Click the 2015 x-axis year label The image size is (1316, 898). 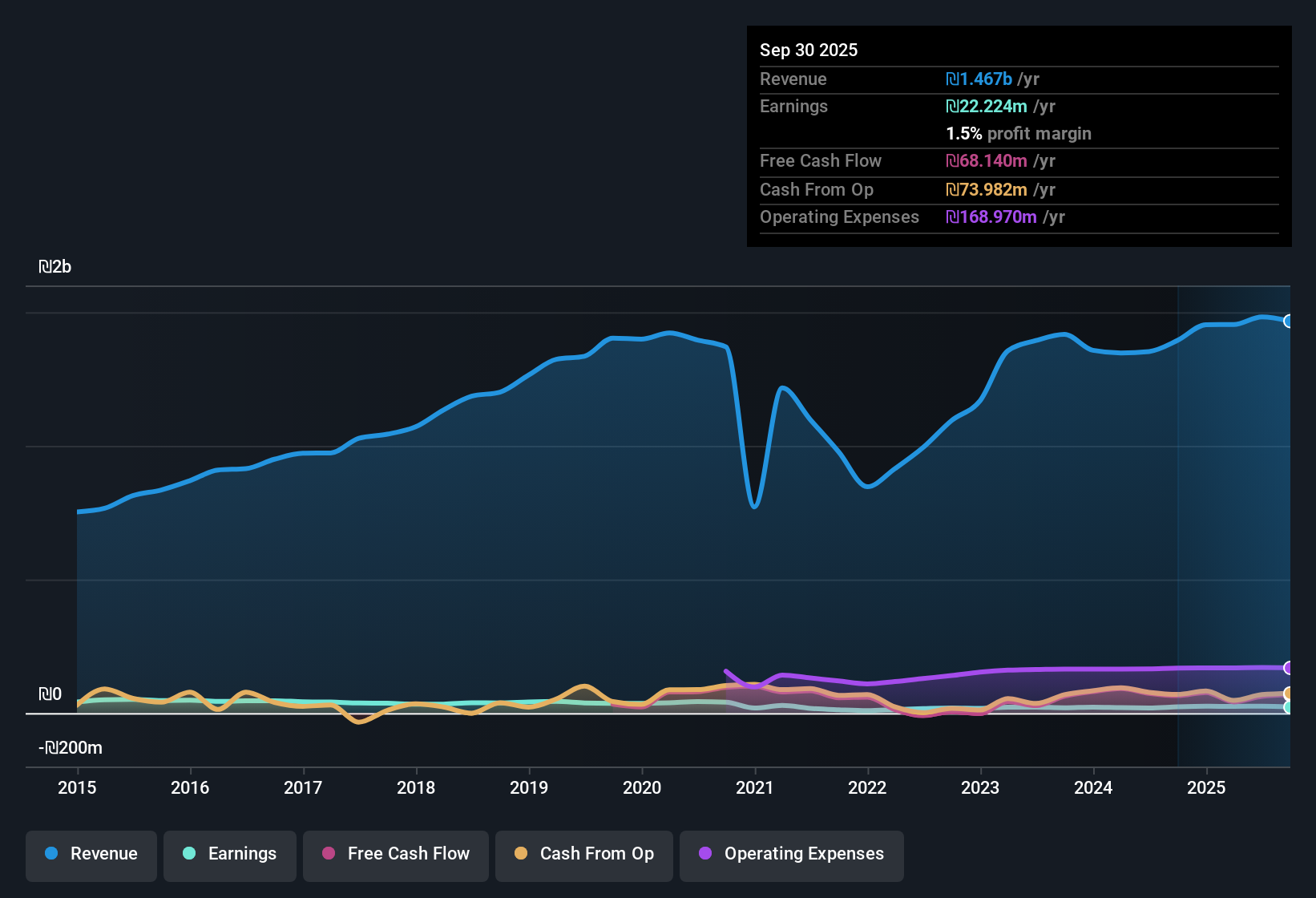click(77, 787)
